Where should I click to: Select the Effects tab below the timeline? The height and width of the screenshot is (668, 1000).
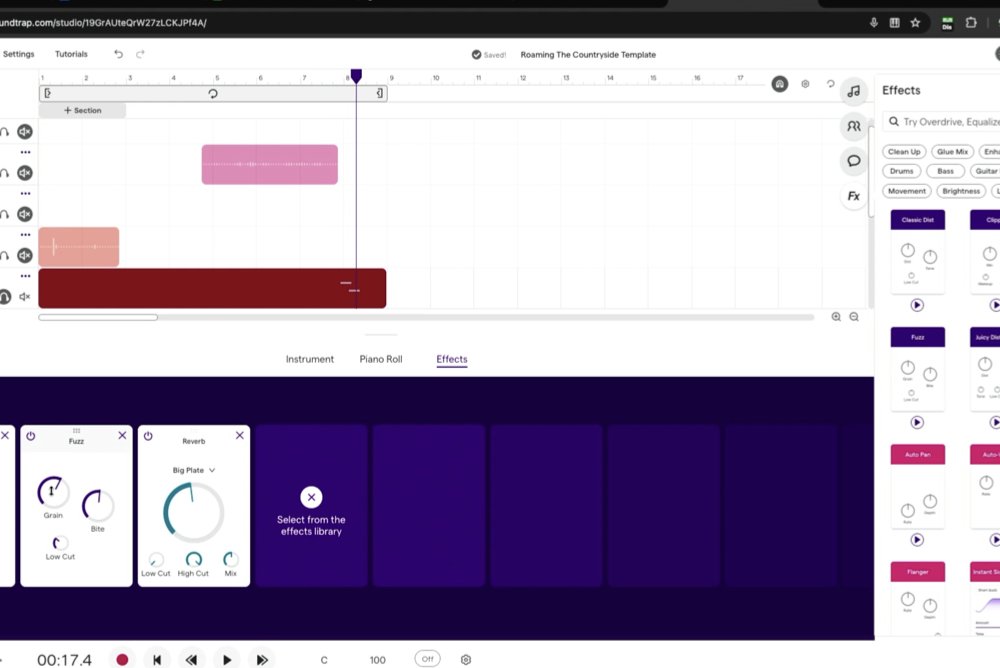pos(452,359)
